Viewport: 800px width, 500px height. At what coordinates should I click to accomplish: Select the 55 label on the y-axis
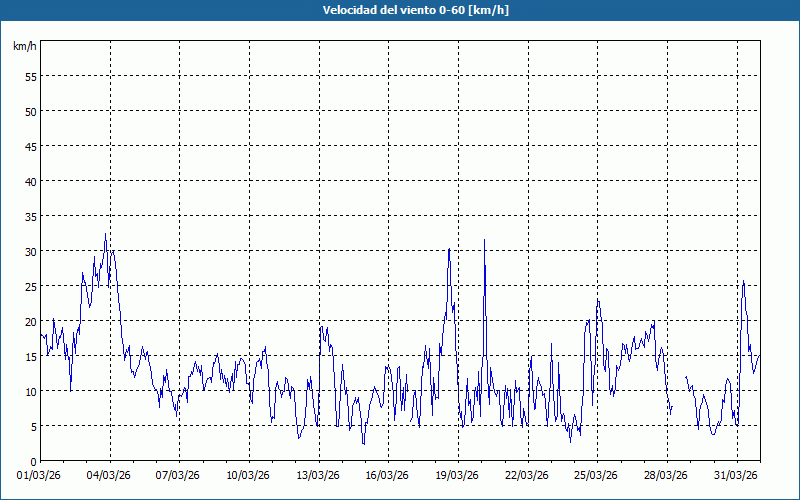[31, 76]
